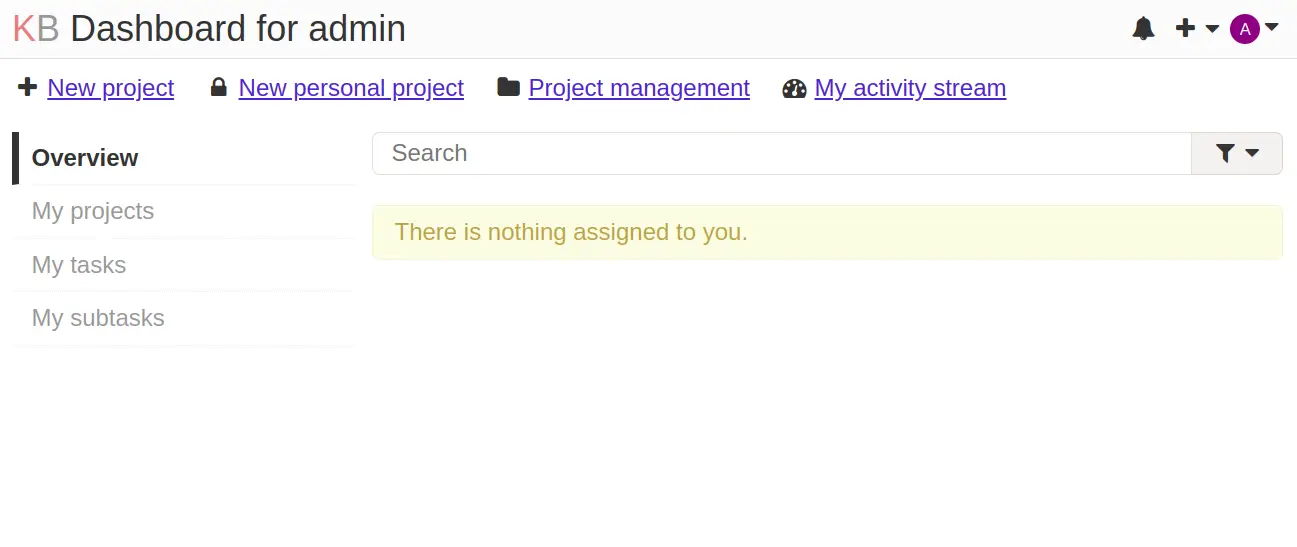
Task: Click the purple admin avatar icon
Action: point(1244,29)
